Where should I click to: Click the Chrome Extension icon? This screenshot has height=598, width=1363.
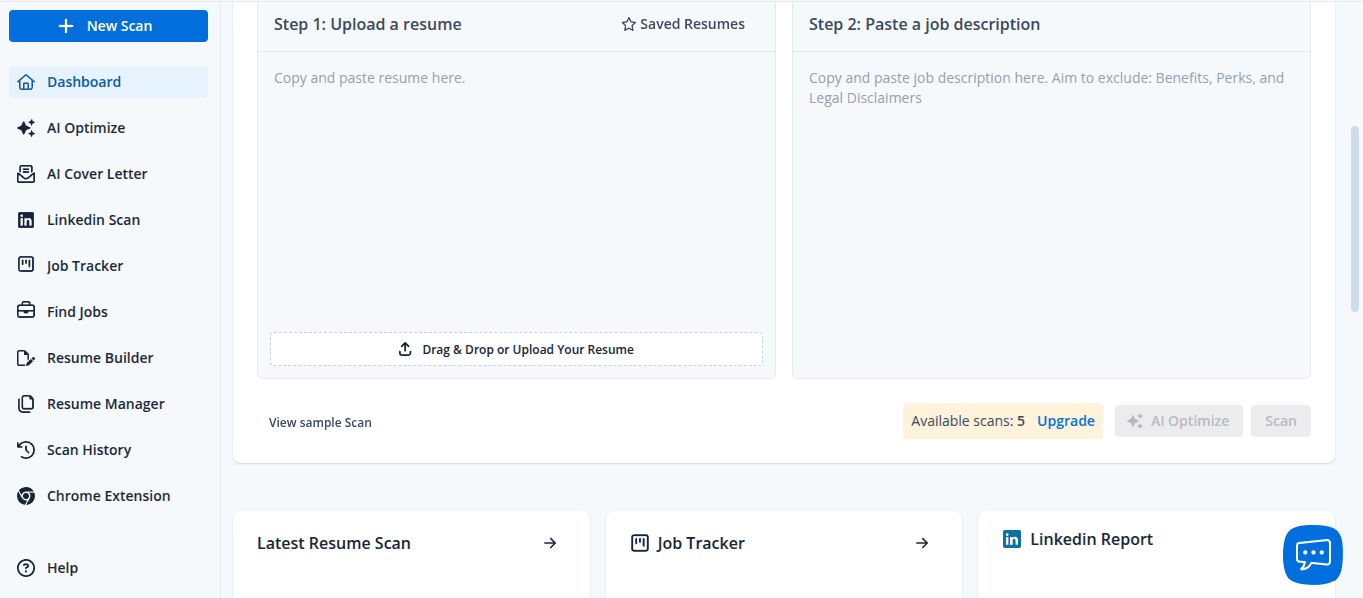pyautogui.click(x=26, y=496)
